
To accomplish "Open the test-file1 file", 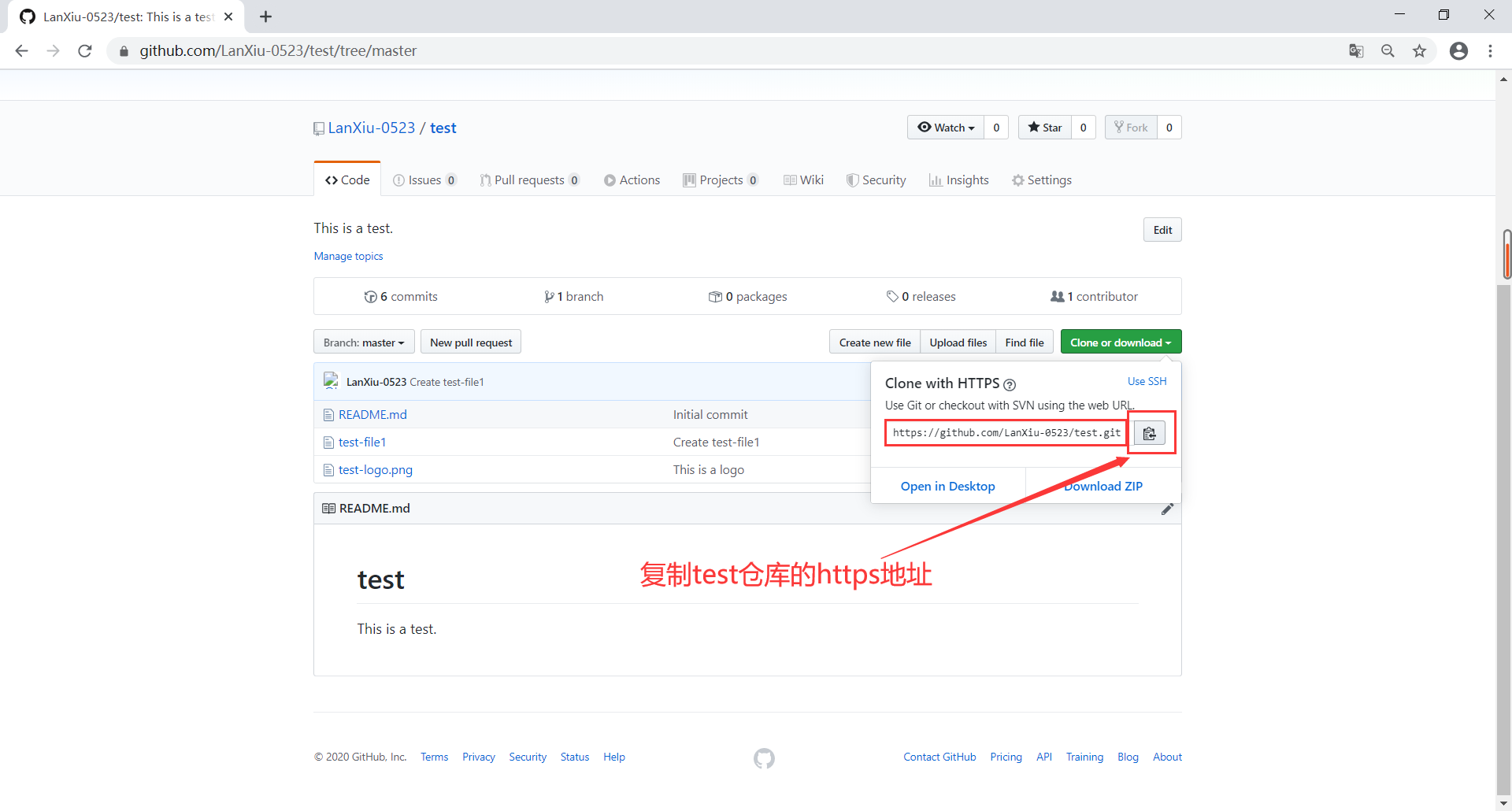I will (361, 442).
